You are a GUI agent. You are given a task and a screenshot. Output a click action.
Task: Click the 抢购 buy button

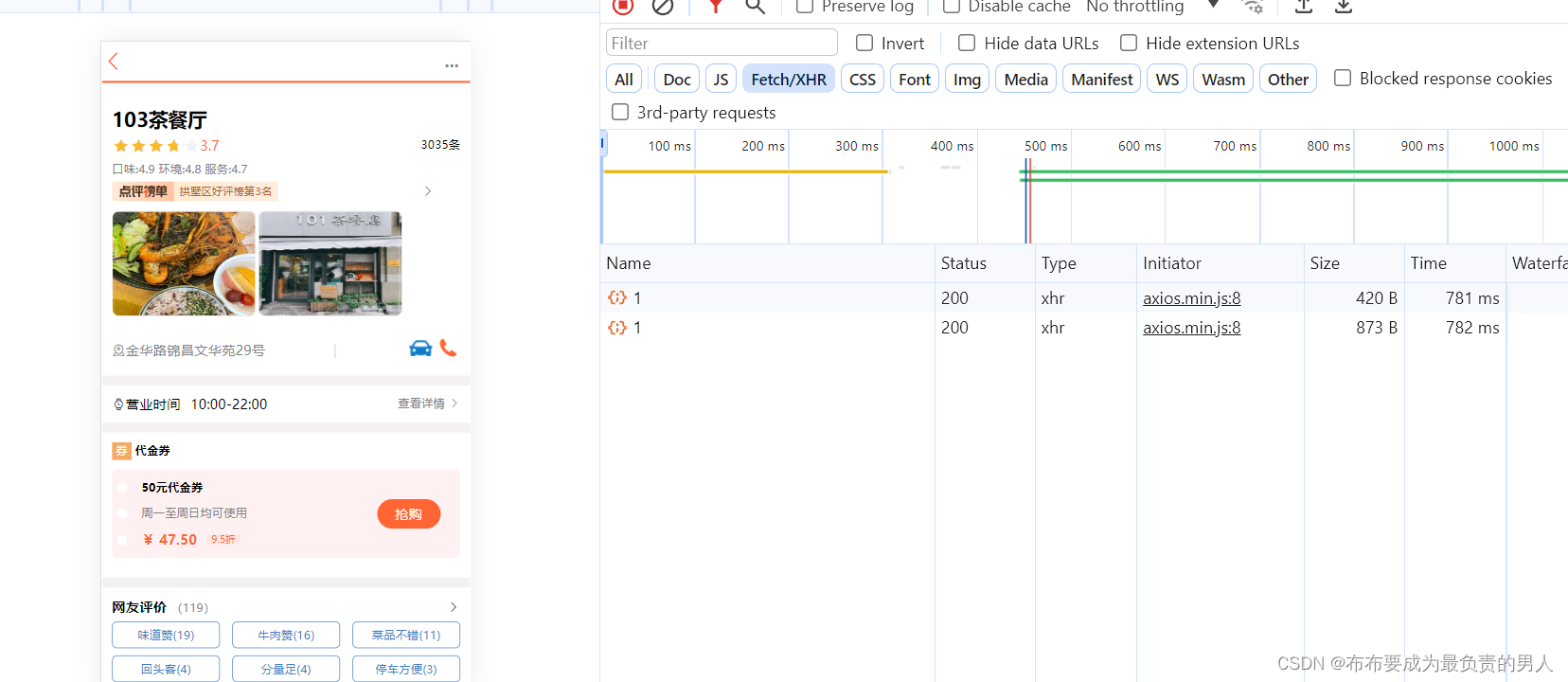[x=409, y=514]
